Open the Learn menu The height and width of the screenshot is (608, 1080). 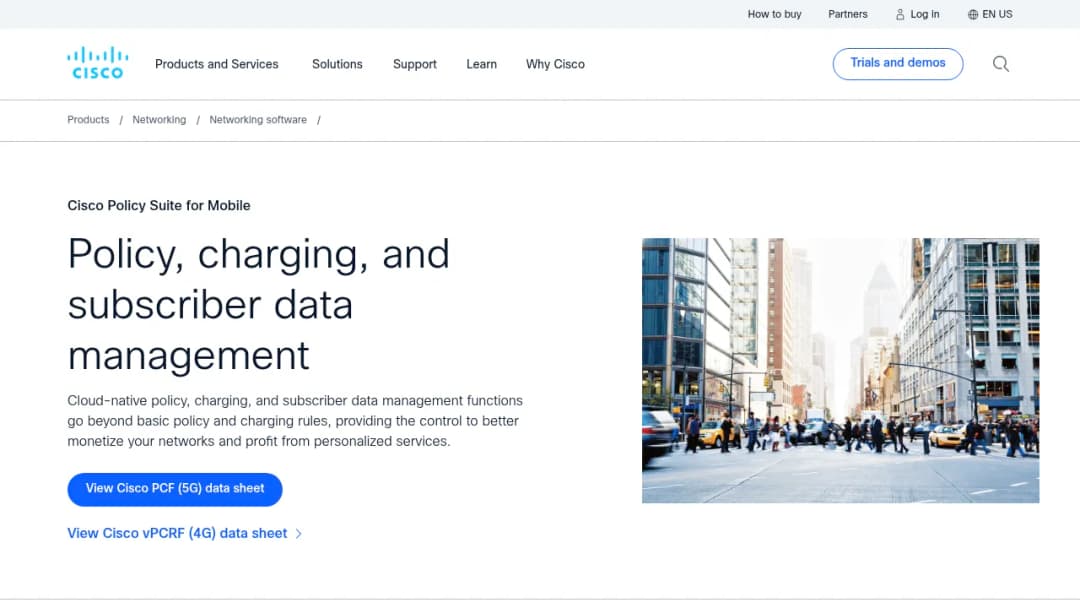tap(481, 64)
